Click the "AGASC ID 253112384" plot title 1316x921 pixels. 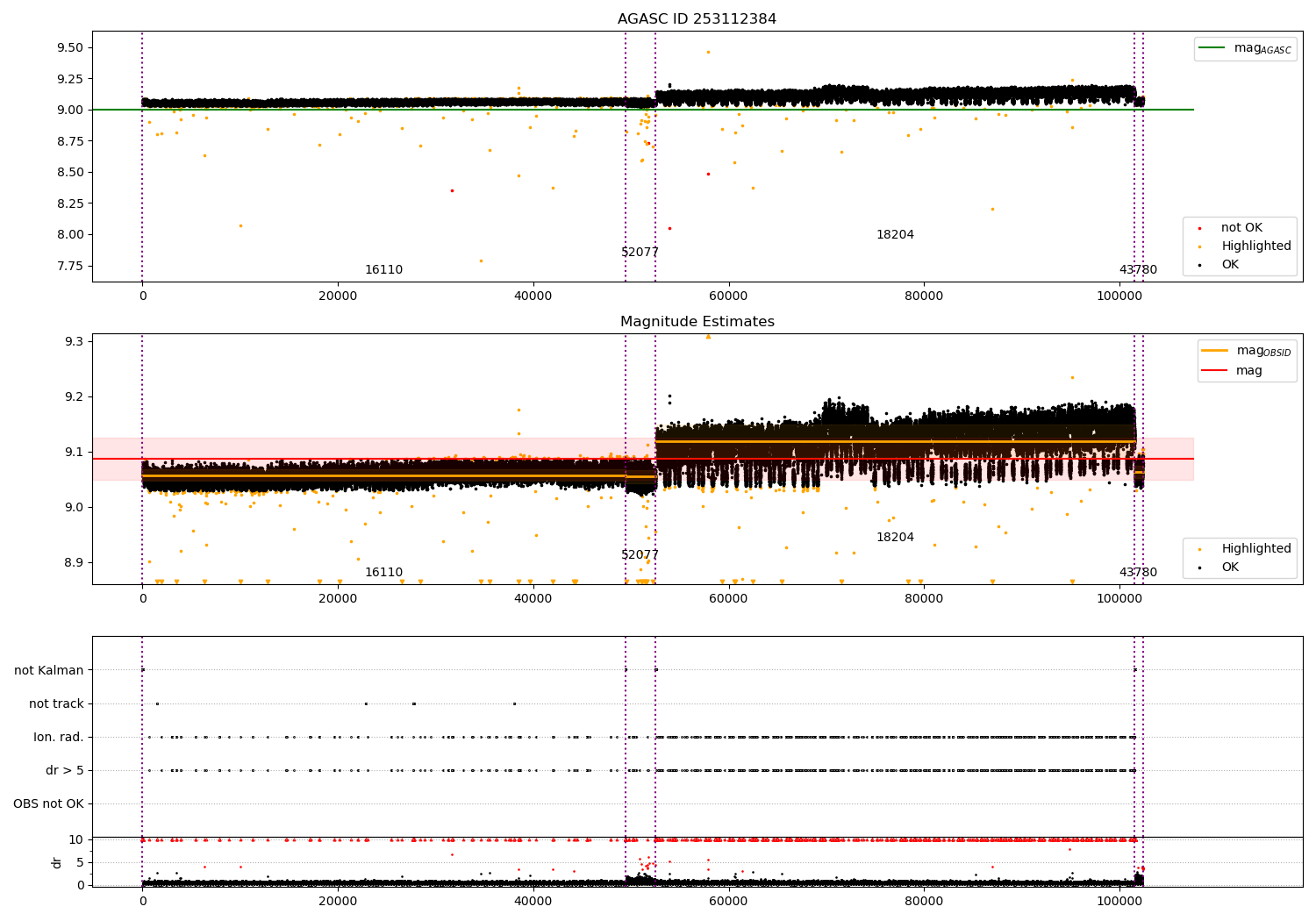coord(697,19)
